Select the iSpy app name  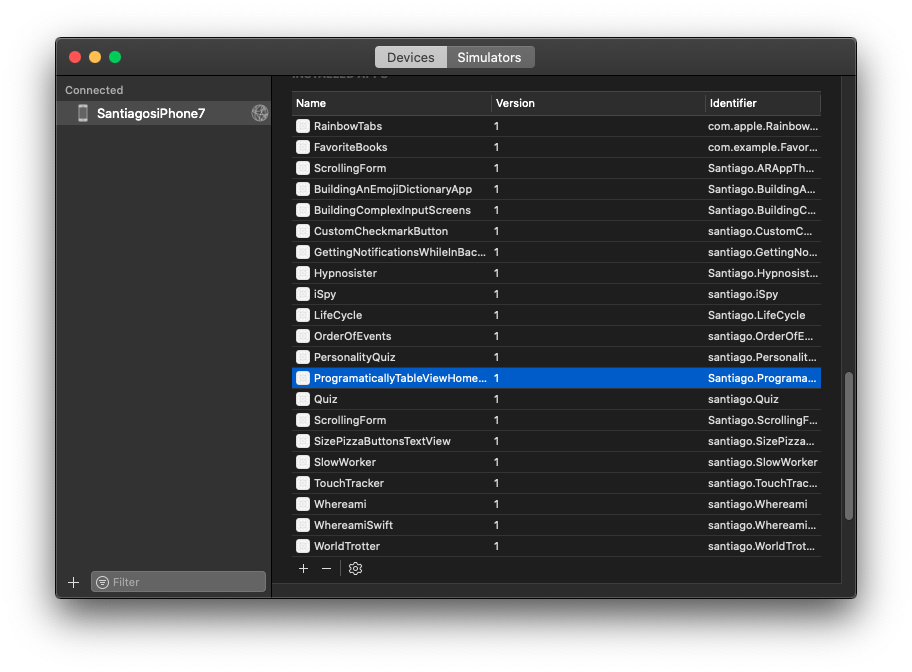[325, 294]
